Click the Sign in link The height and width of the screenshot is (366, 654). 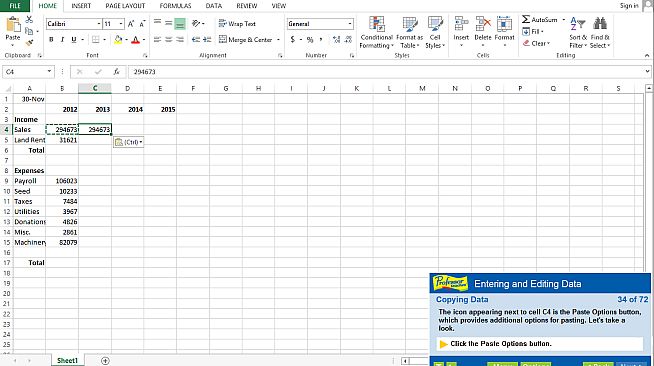629,5
